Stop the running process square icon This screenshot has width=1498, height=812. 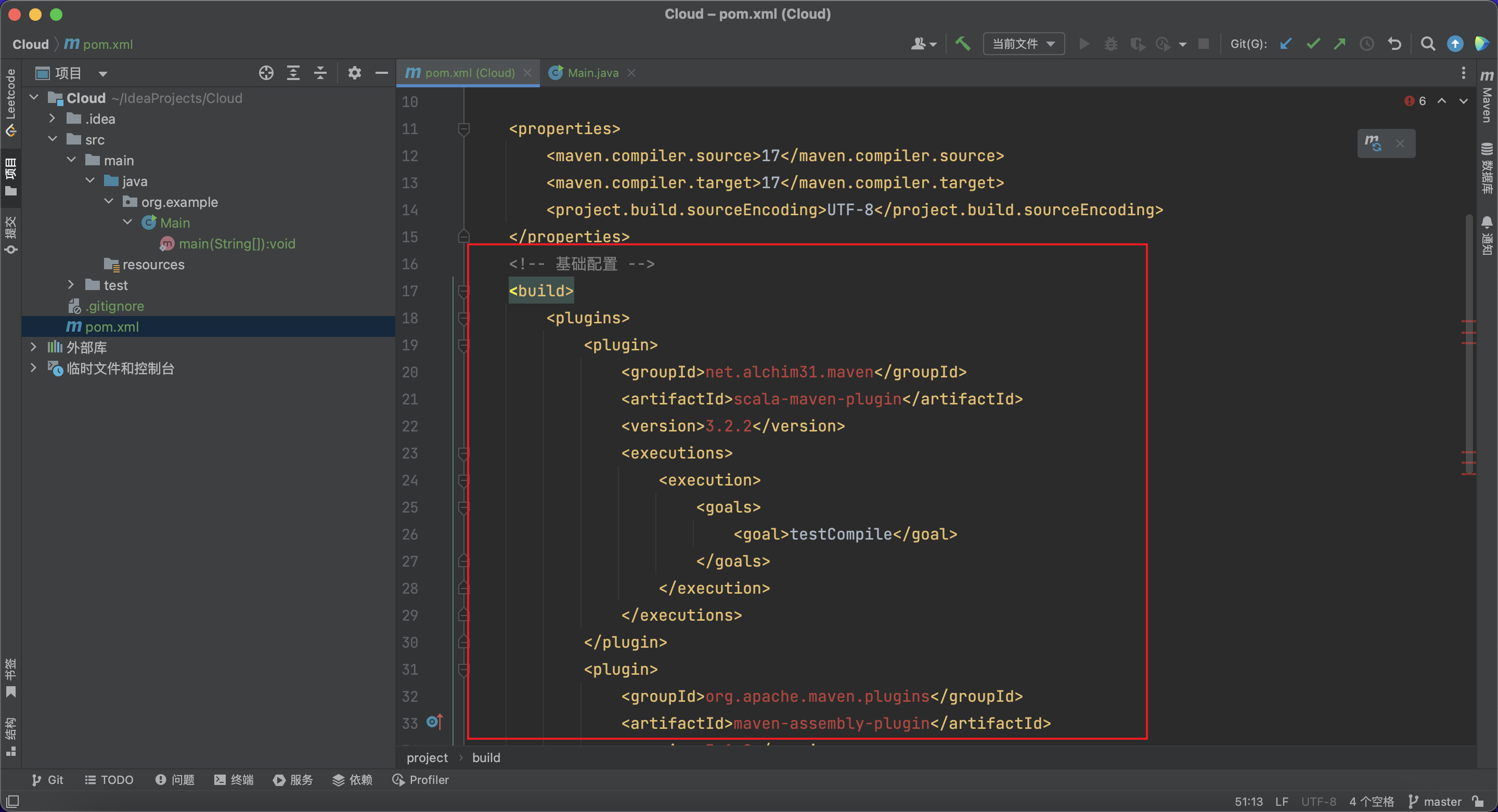1203,44
